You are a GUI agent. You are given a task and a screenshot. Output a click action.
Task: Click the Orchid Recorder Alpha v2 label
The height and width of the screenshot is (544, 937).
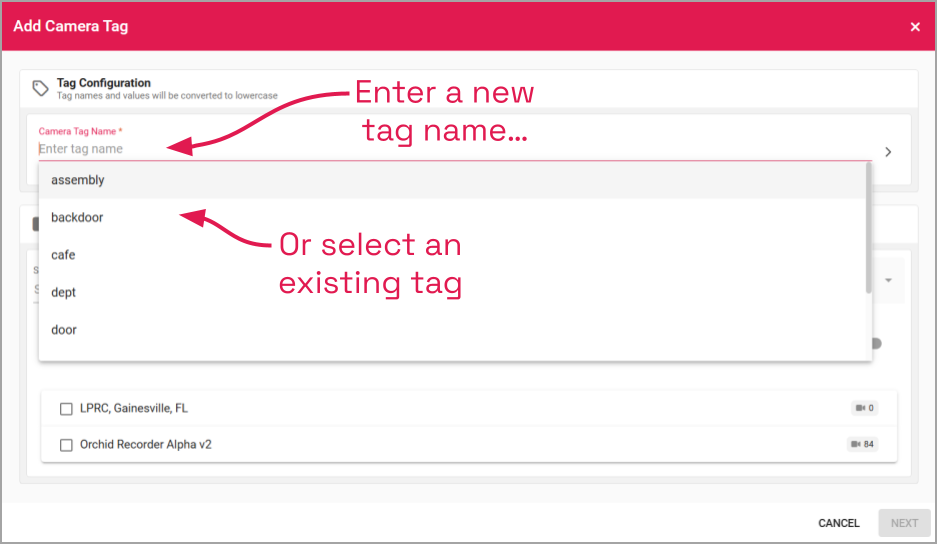pos(146,444)
